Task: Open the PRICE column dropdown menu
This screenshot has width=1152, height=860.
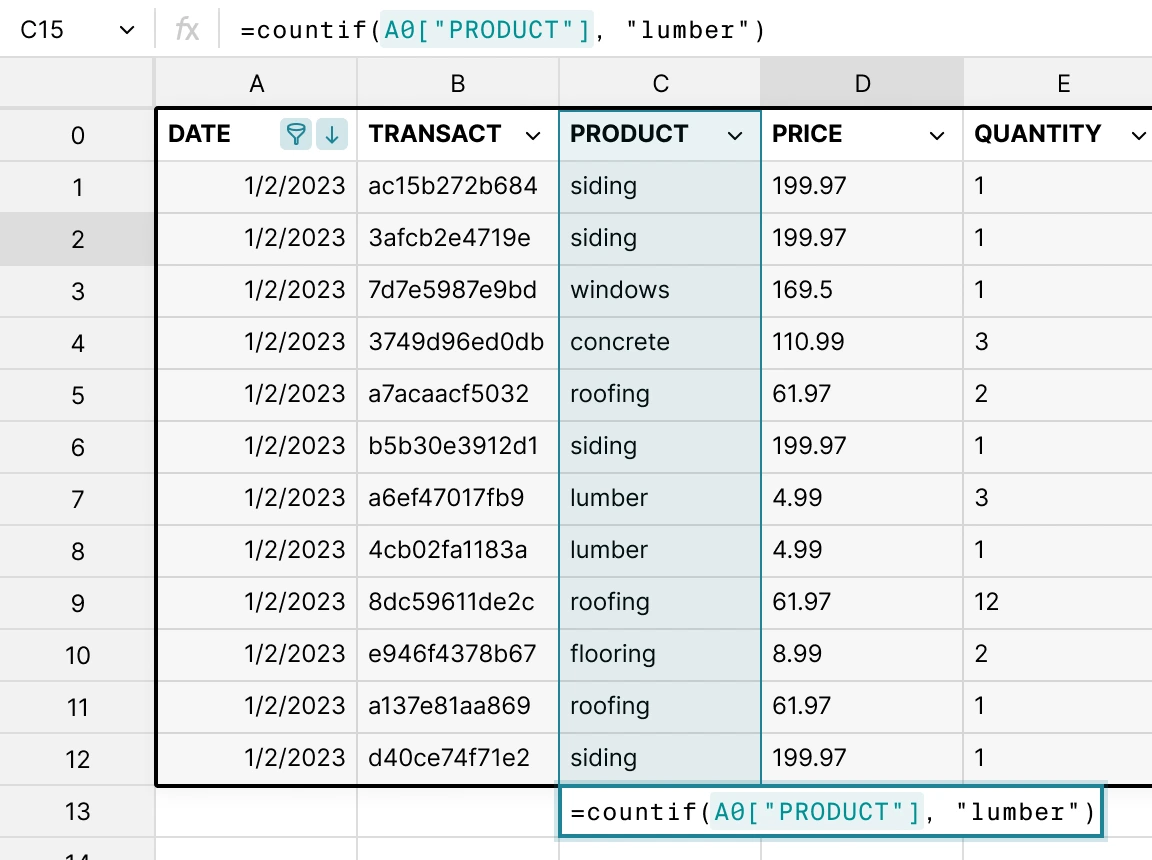Action: [937, 136]
